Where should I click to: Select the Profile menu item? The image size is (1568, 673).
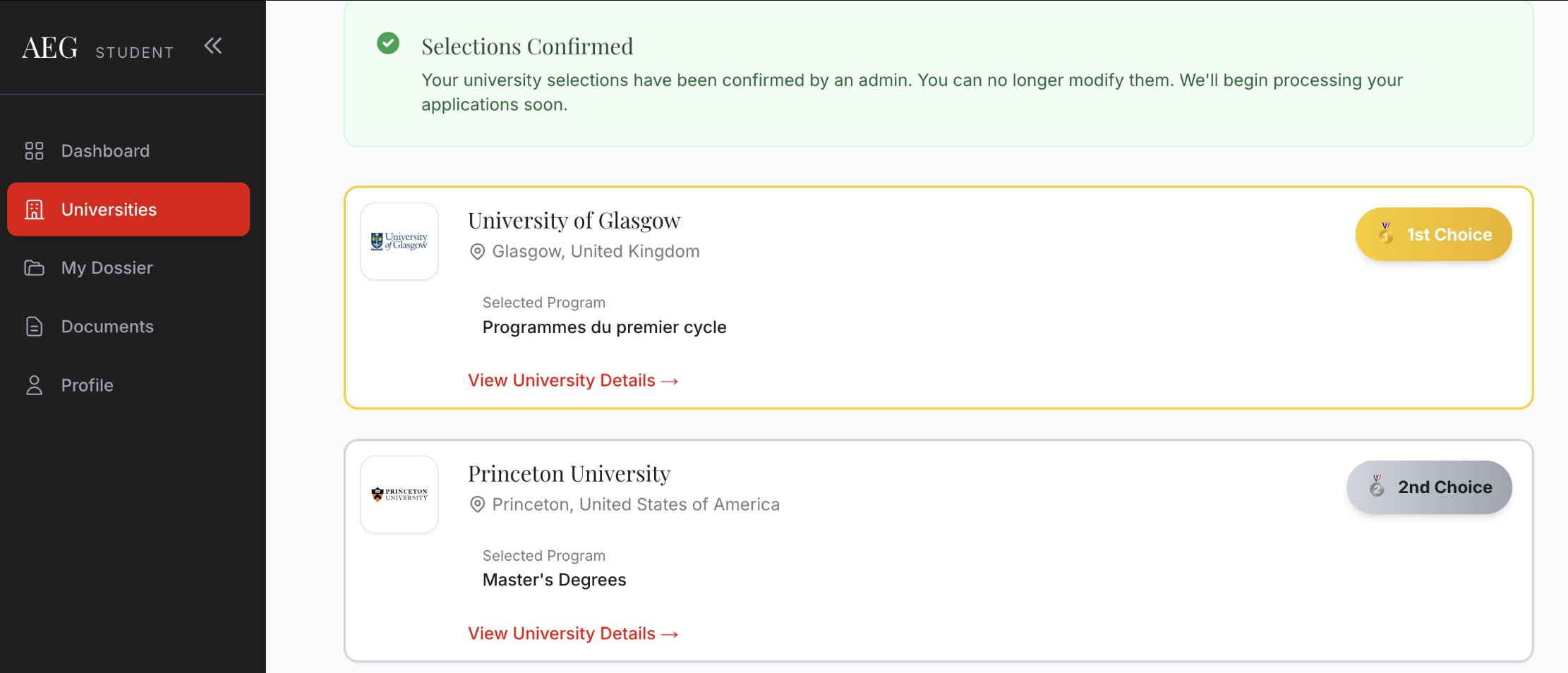click(87, 385)
